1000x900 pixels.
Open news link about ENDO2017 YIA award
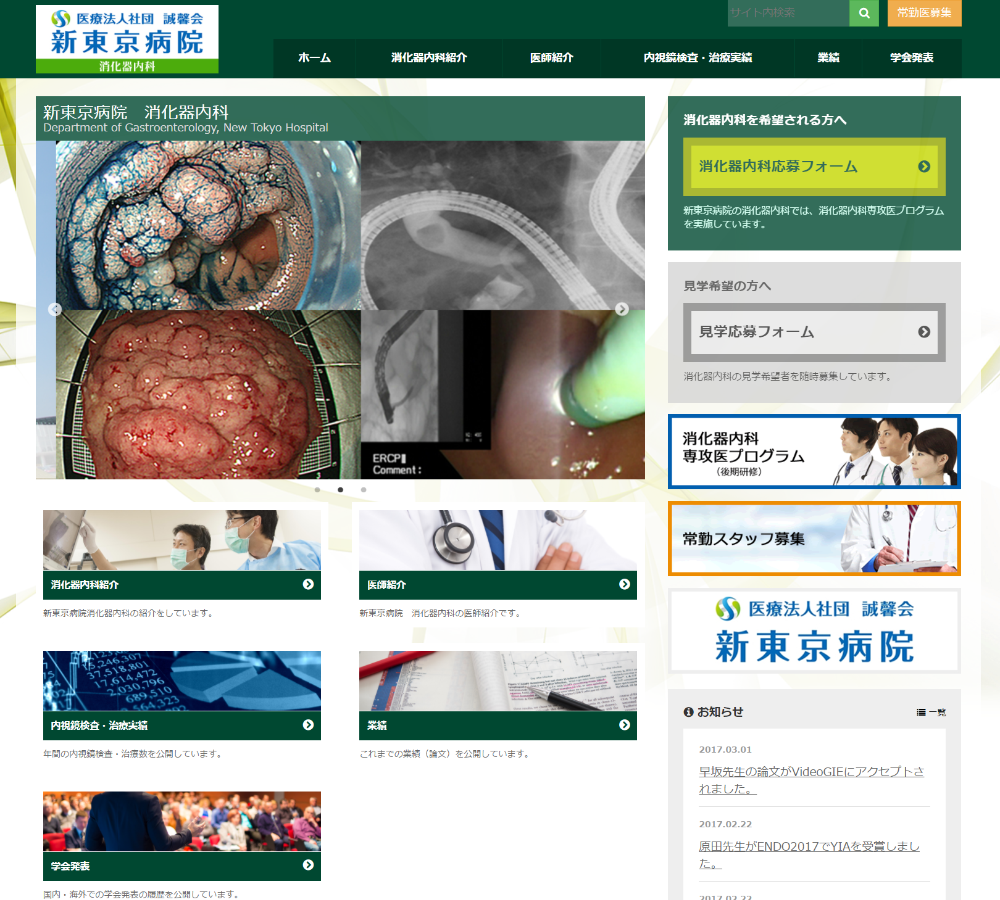(x=809, y=855)
